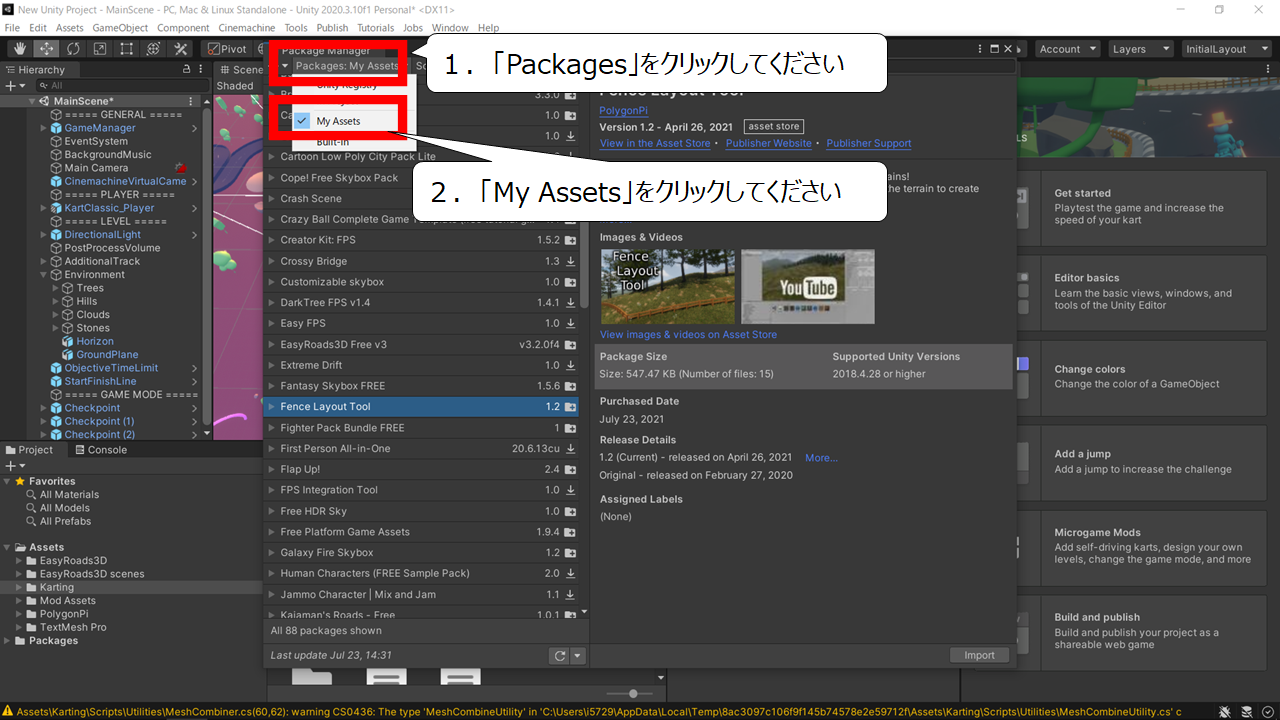Click the import icon for Fighter Pack Bundle FREE

click(570, 428)
